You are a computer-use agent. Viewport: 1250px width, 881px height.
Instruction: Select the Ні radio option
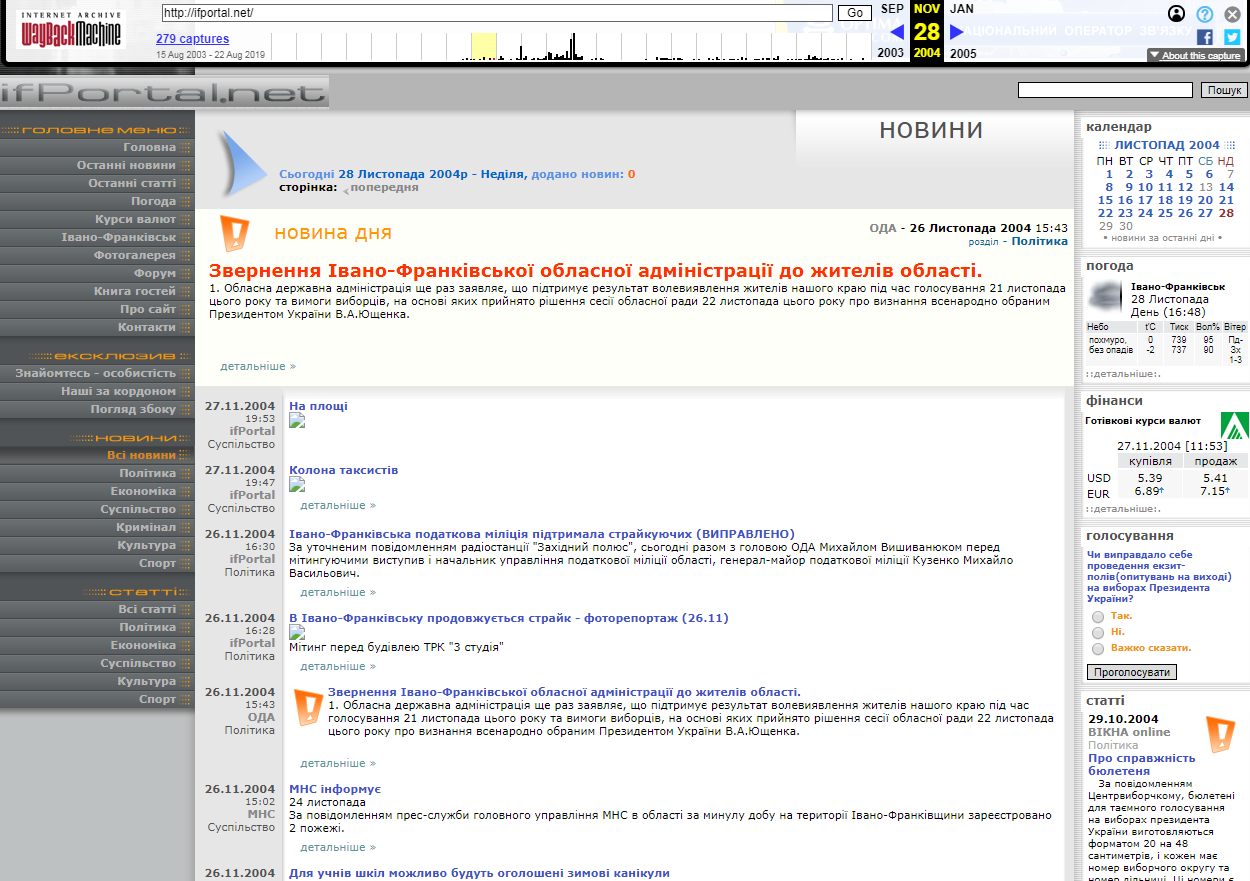click(1098, 633)
